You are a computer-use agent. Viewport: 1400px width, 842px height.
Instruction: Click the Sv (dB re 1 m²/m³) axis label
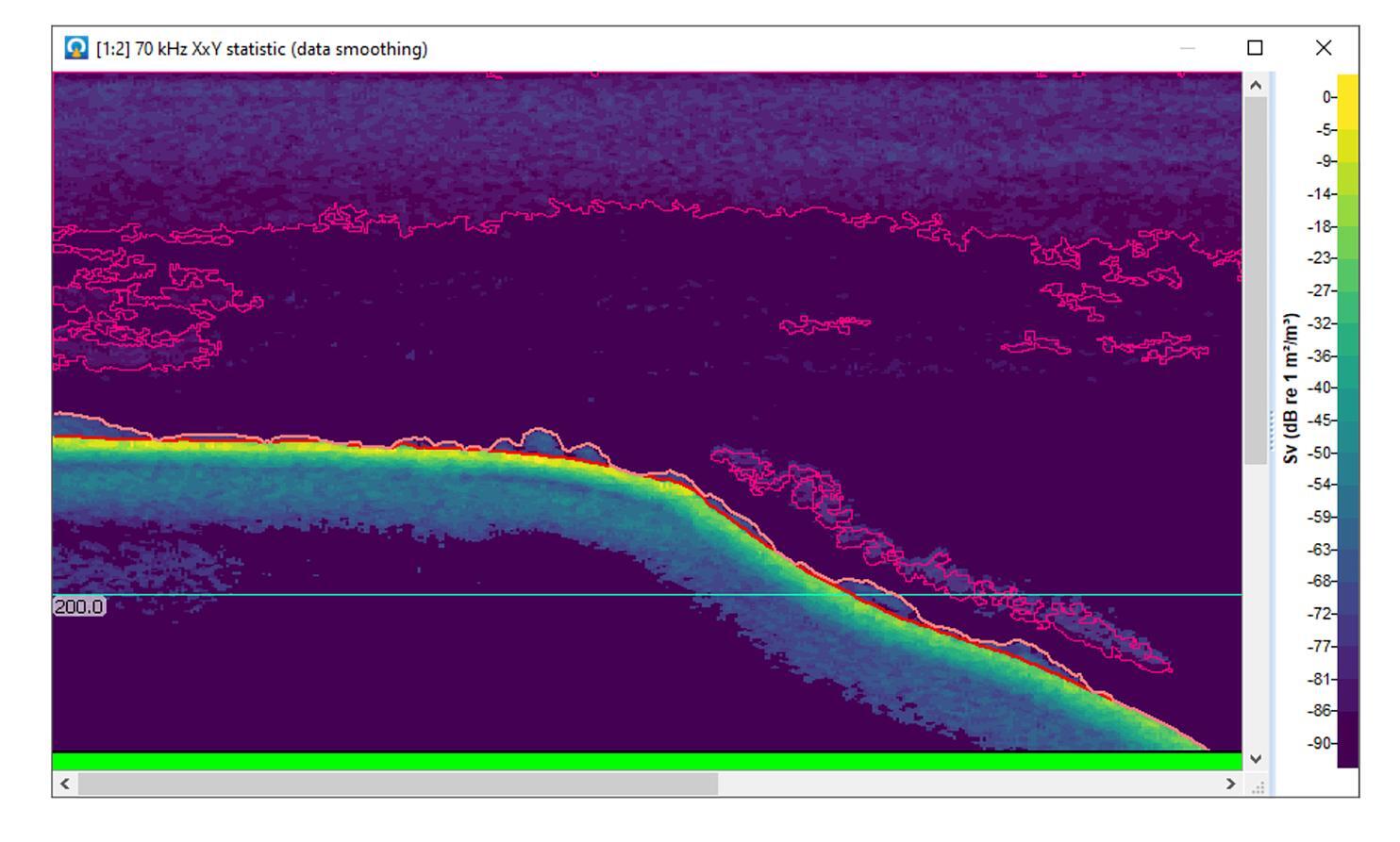(x=1292, y=388)
